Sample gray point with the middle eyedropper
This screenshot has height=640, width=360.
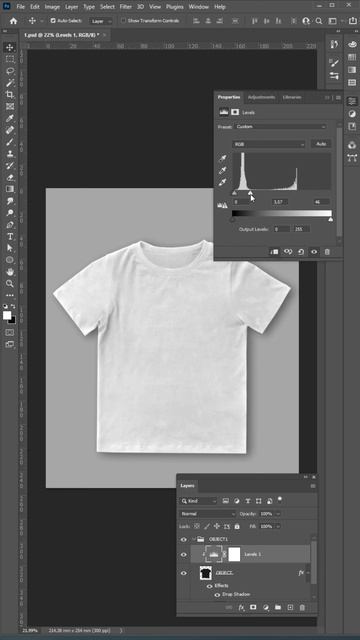223,171
